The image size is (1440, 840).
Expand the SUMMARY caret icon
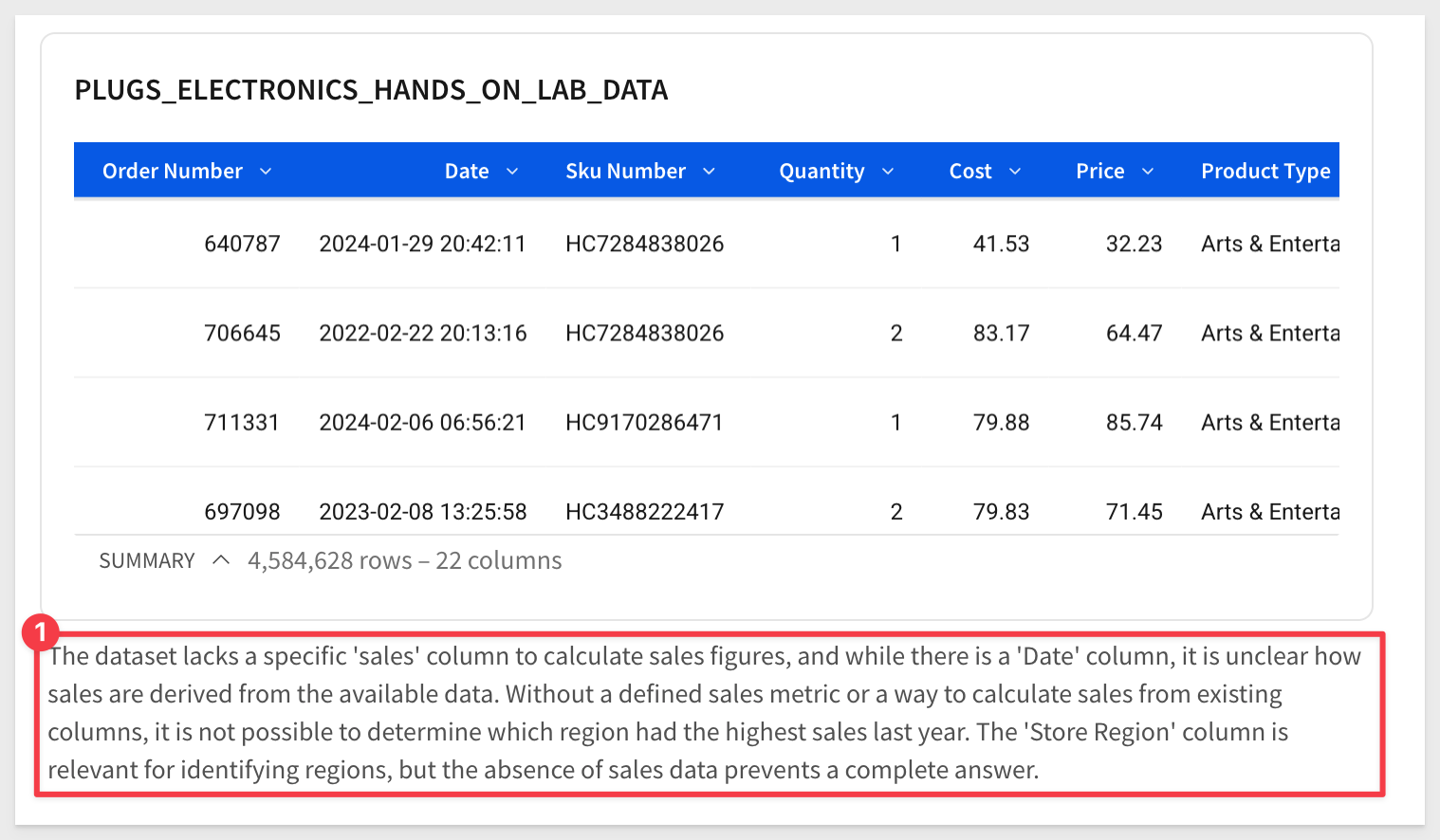221,560
